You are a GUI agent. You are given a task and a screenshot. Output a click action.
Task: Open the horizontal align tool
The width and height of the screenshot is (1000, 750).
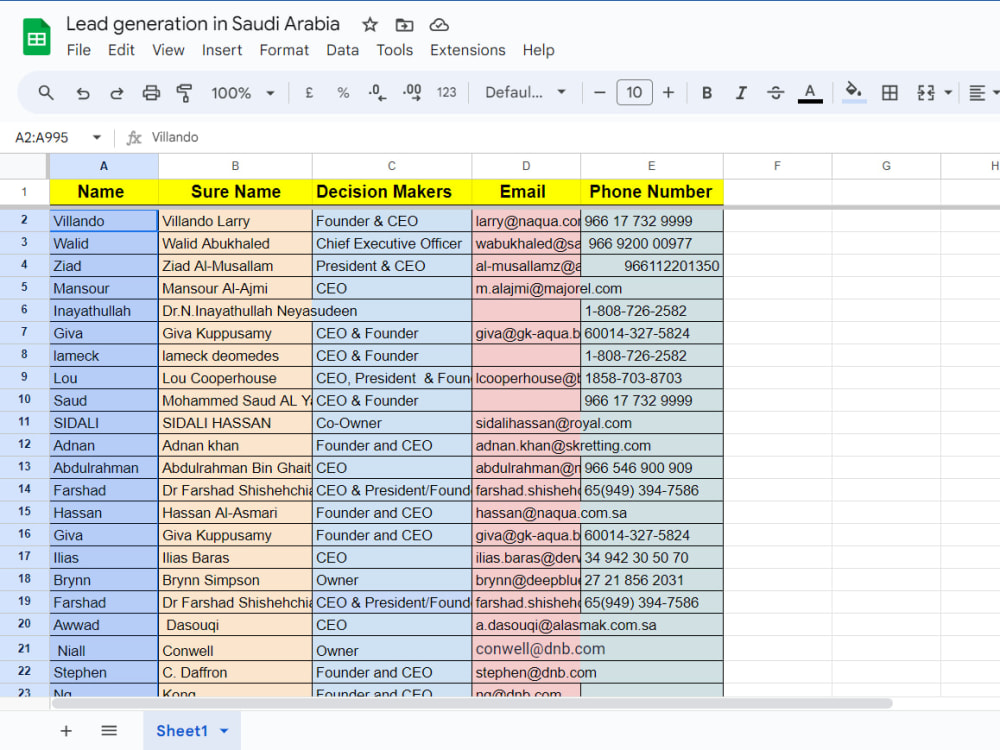click(977, 93)
